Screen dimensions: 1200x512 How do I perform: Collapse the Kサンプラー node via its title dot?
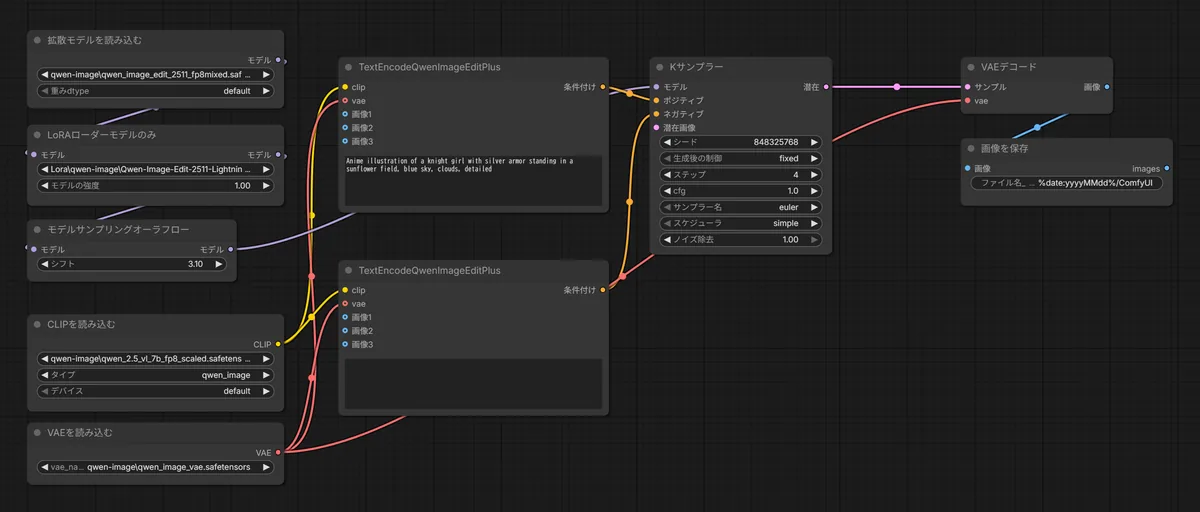coord(660,67)
